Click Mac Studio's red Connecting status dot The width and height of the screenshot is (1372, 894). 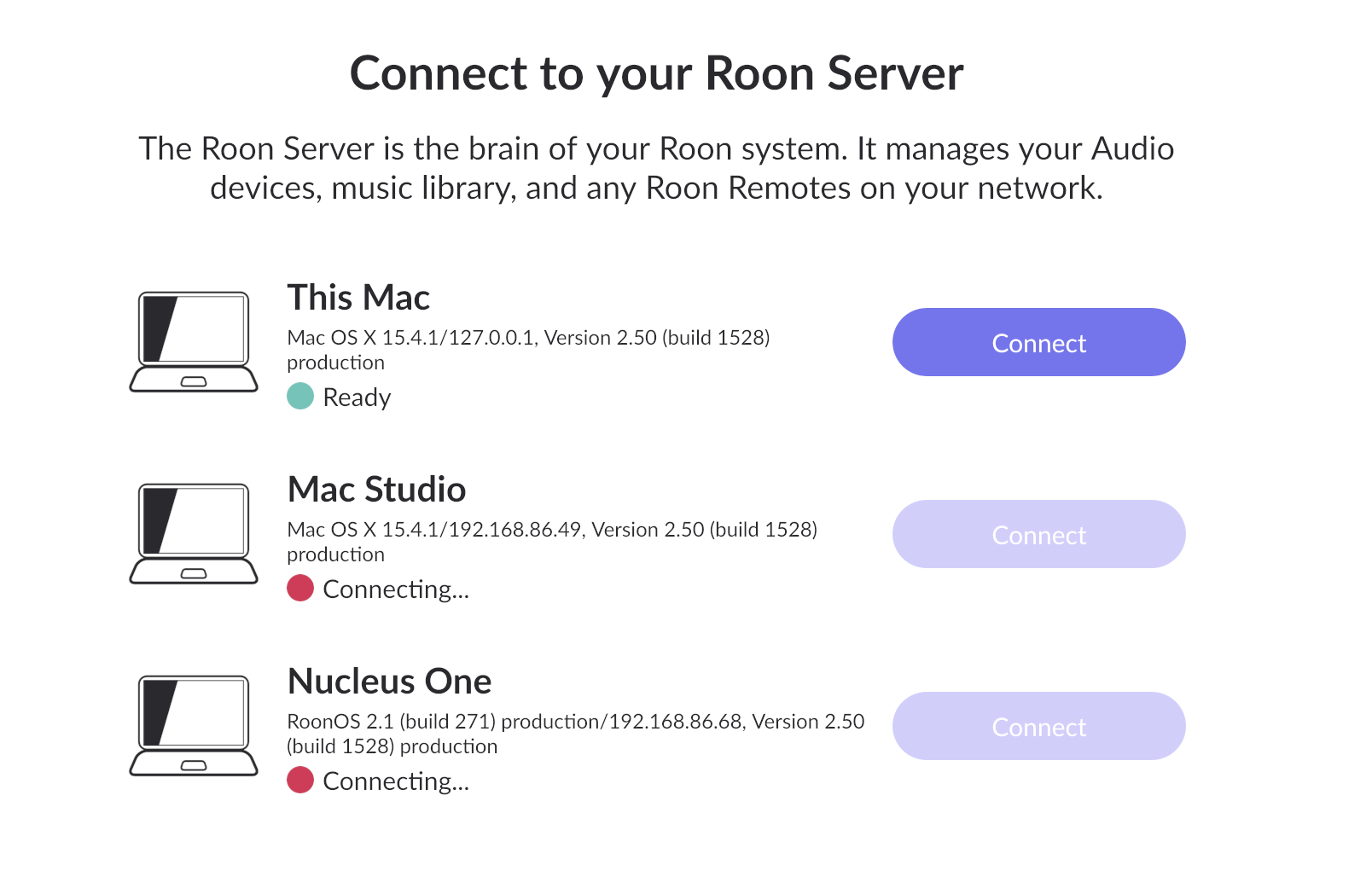300,588
